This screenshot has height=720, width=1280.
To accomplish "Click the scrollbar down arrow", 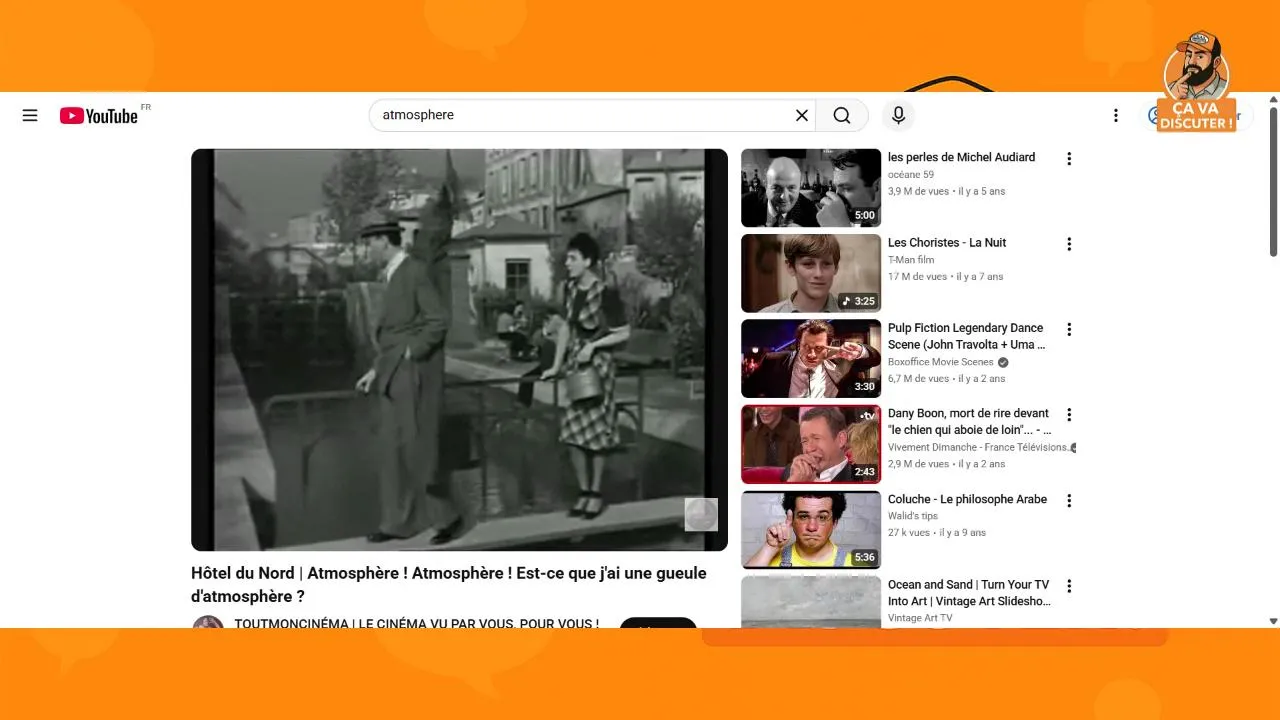I will coord(1273,621).
